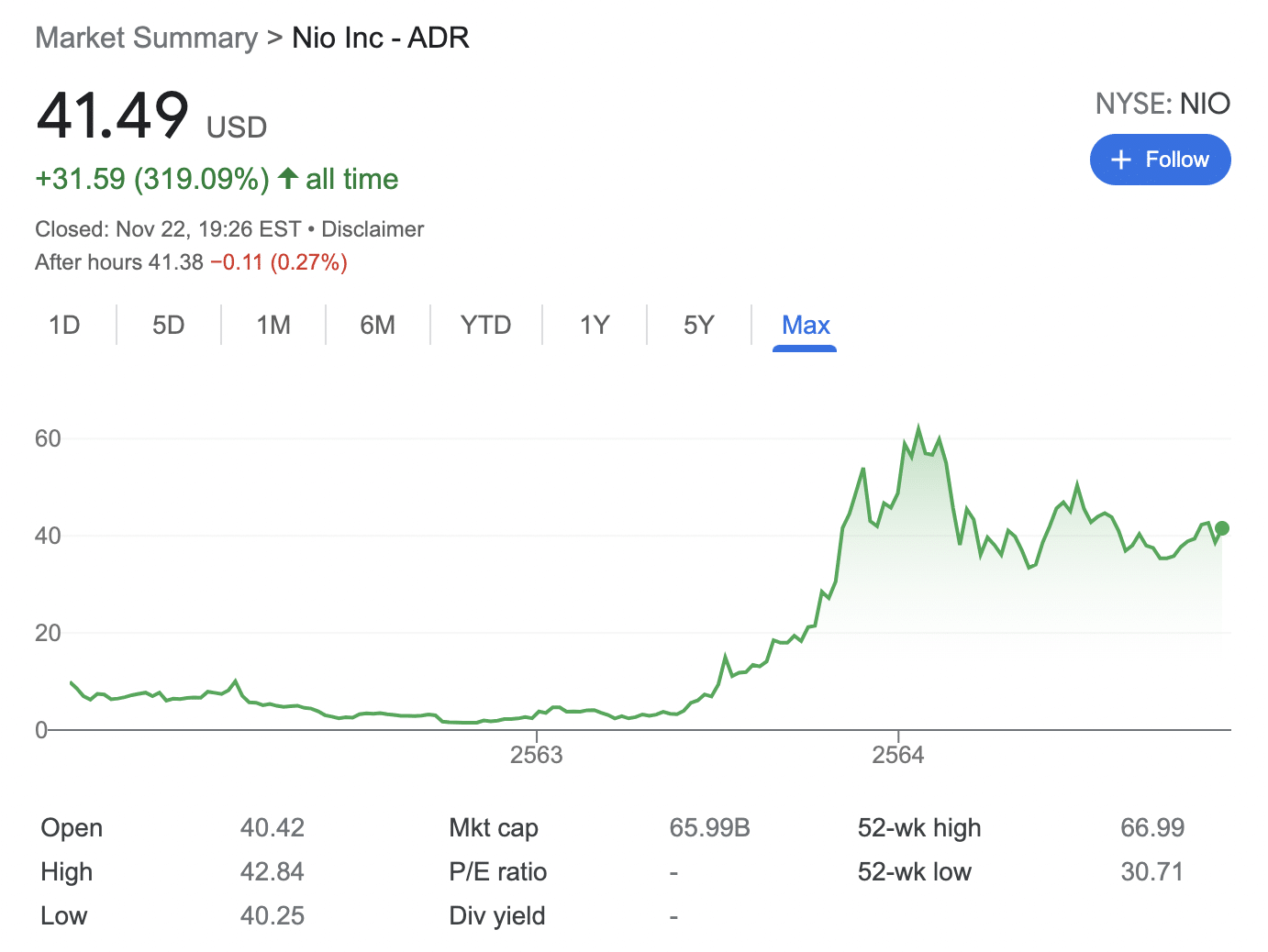
Task: Select the 5D time range tab
Action: coord(169,325)
